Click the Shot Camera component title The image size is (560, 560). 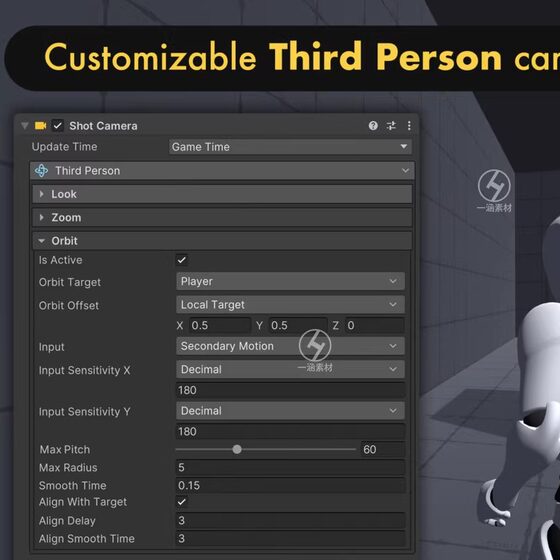pyautogui.click(x=103, y=126)
